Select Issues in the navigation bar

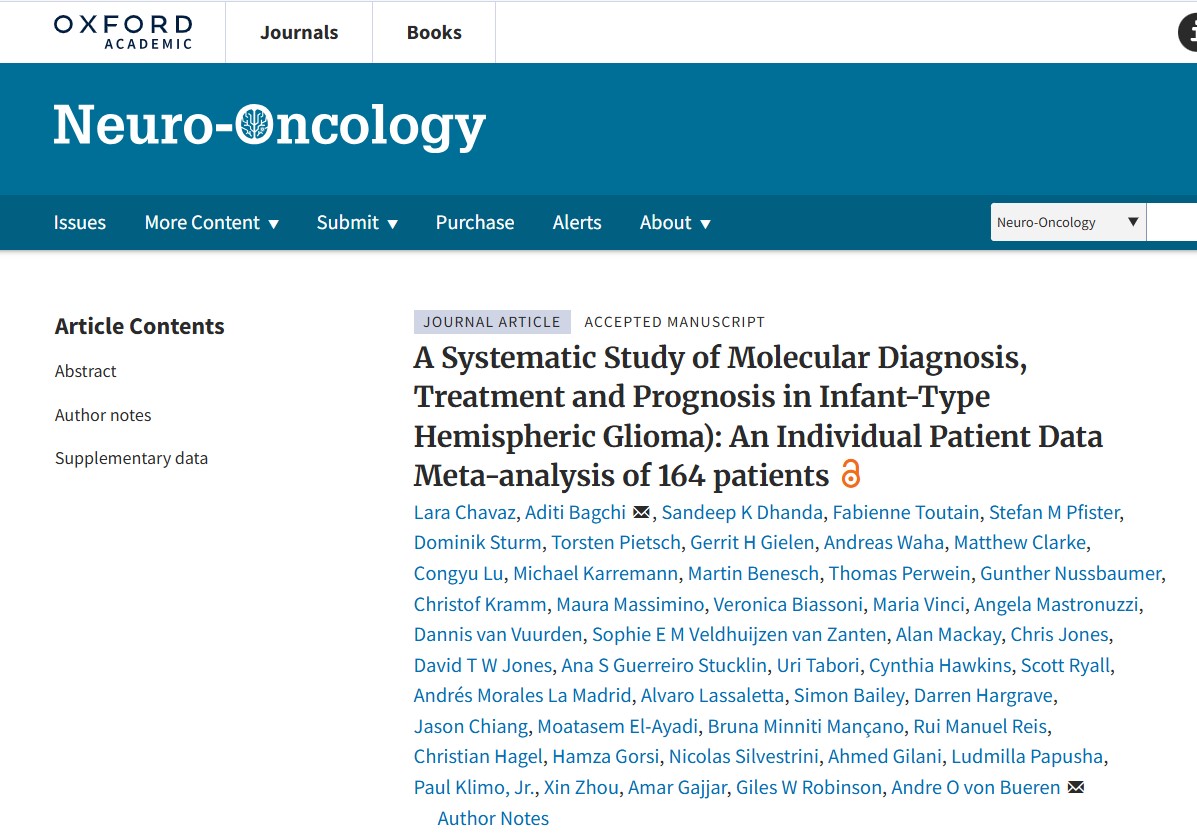80,222
